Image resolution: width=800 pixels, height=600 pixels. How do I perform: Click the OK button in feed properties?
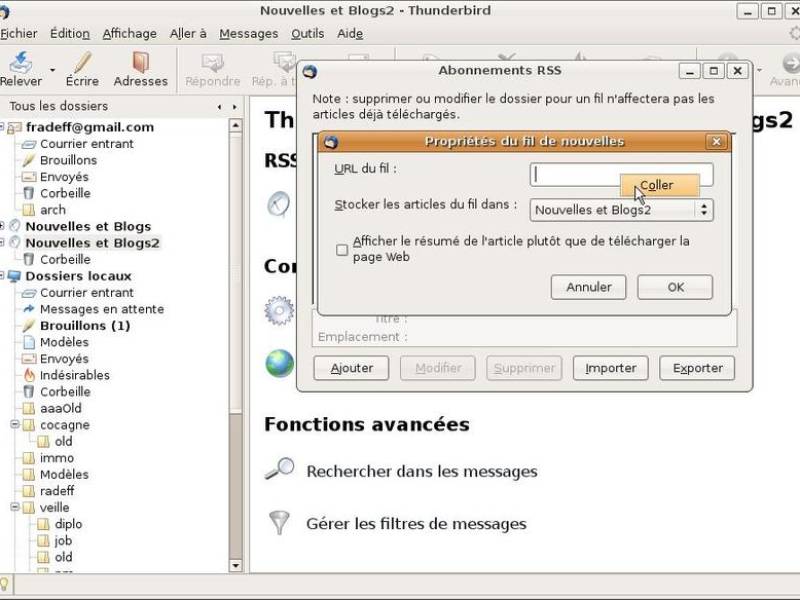click(x=675, y=287)
